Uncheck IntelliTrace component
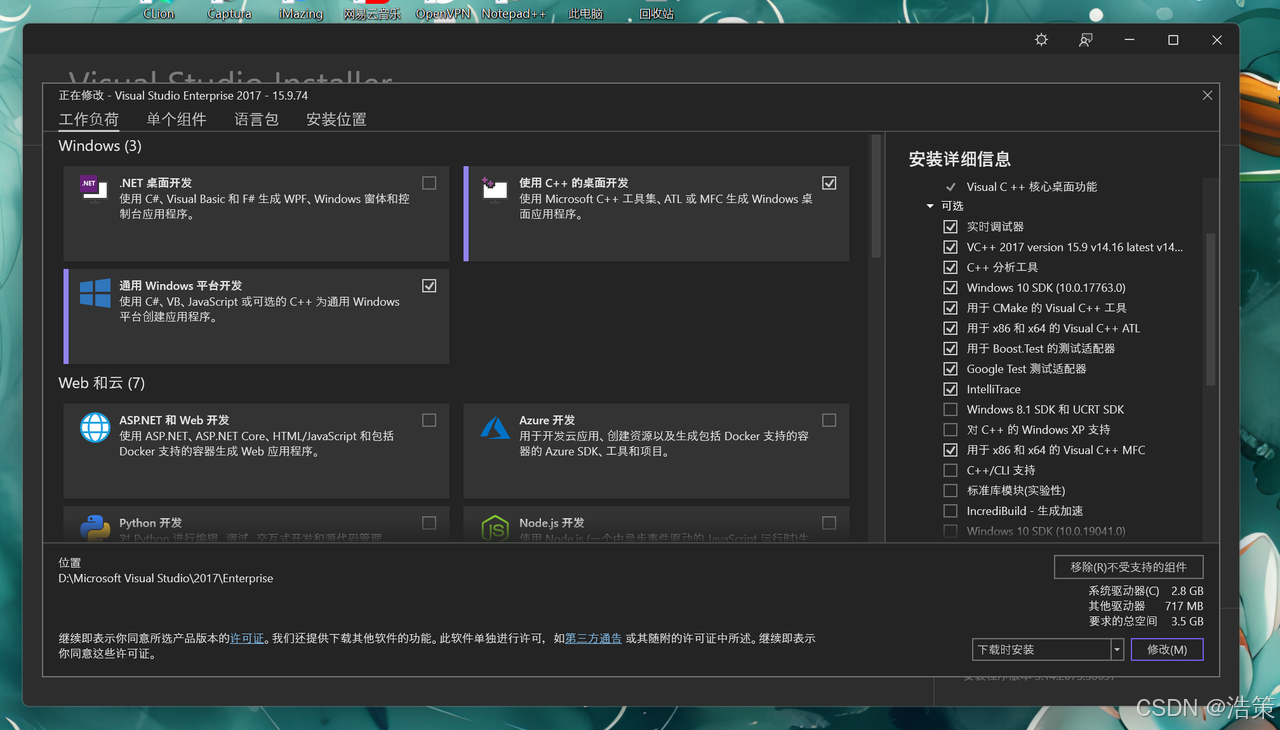The image size is (1280, 730). click(x=950, y=389)
